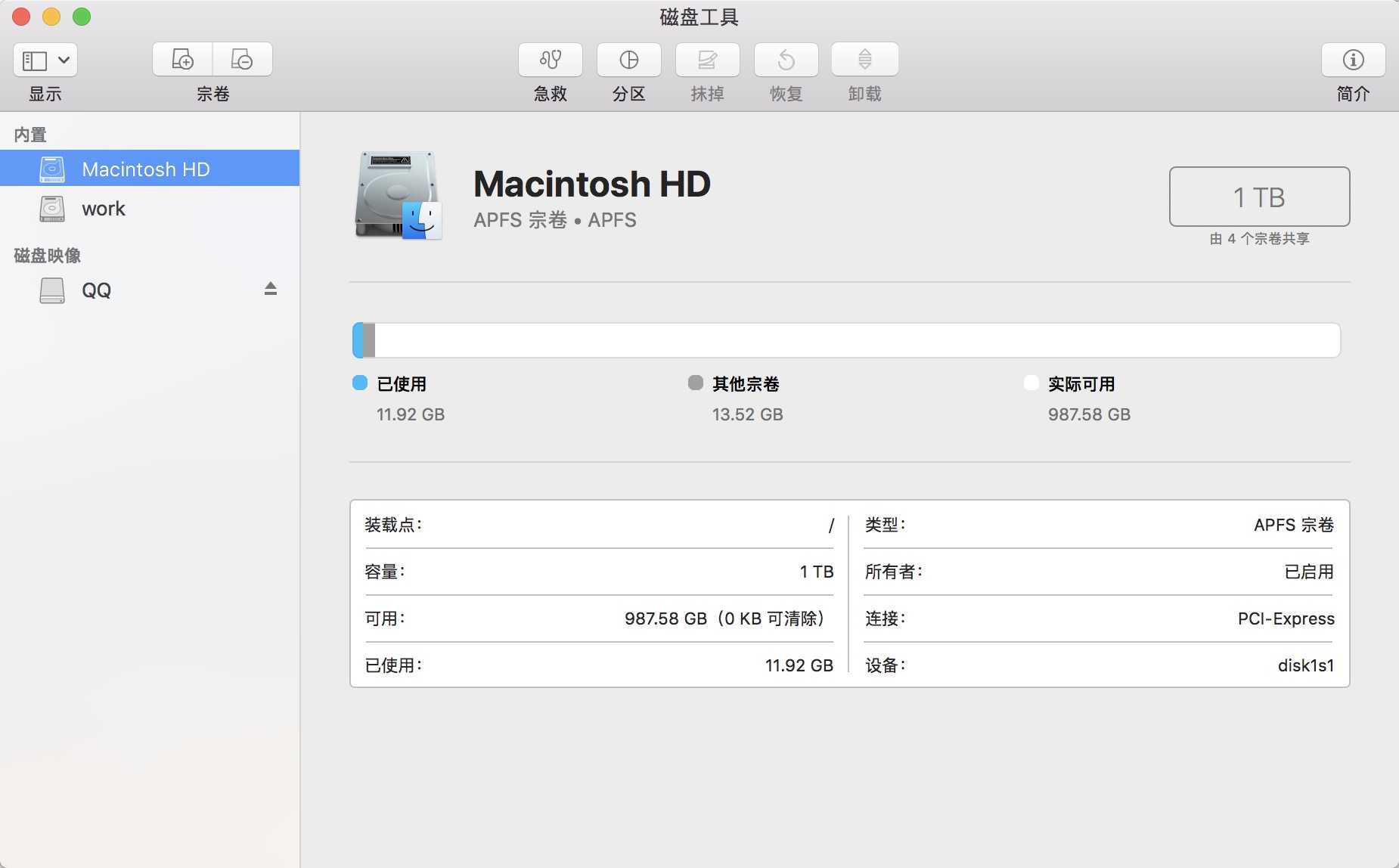Eject the QQ disk image
The width and height of the screenshot is (1399, 868).
[271, 288]
